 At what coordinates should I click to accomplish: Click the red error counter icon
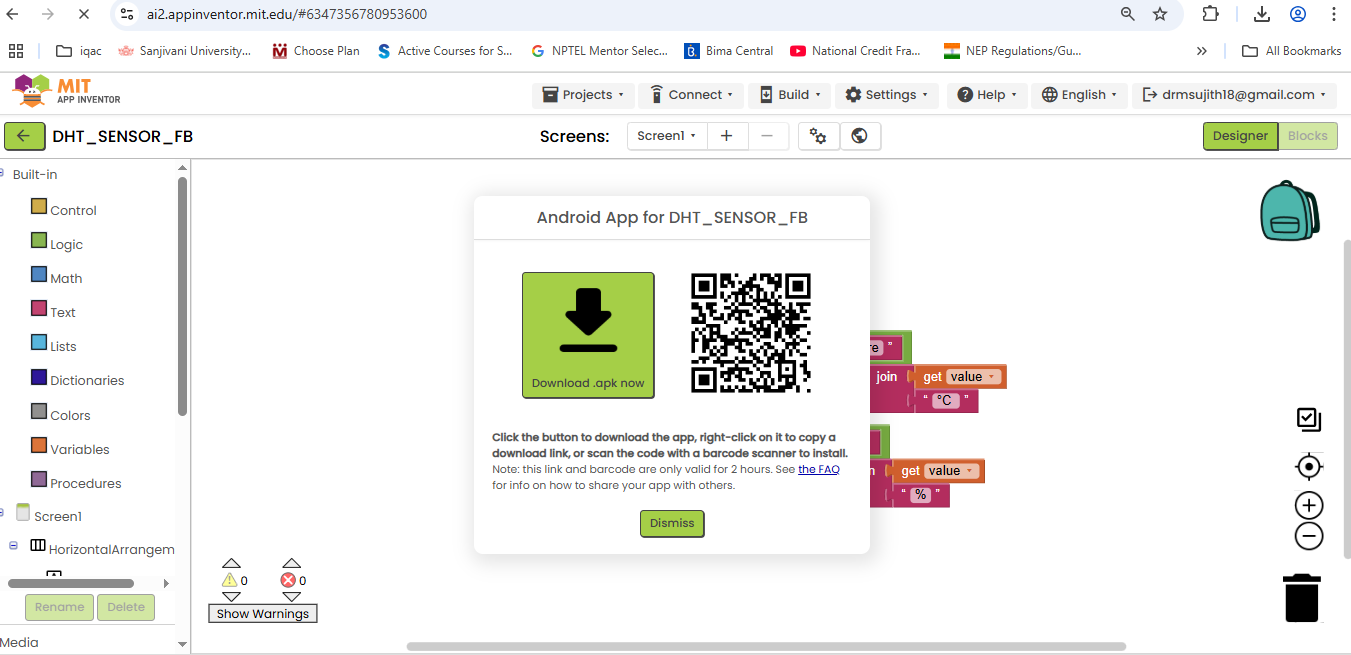click(289, 580)
